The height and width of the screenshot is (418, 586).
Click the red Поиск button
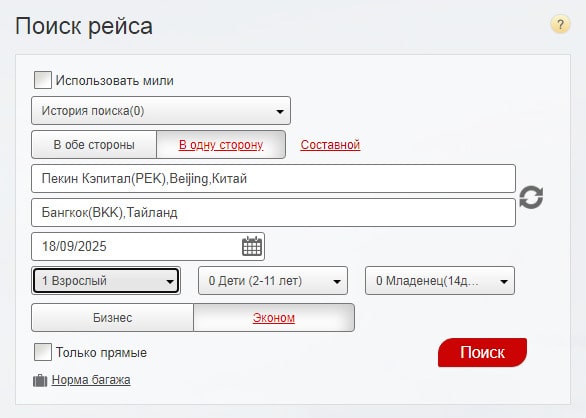pos(482,352)
